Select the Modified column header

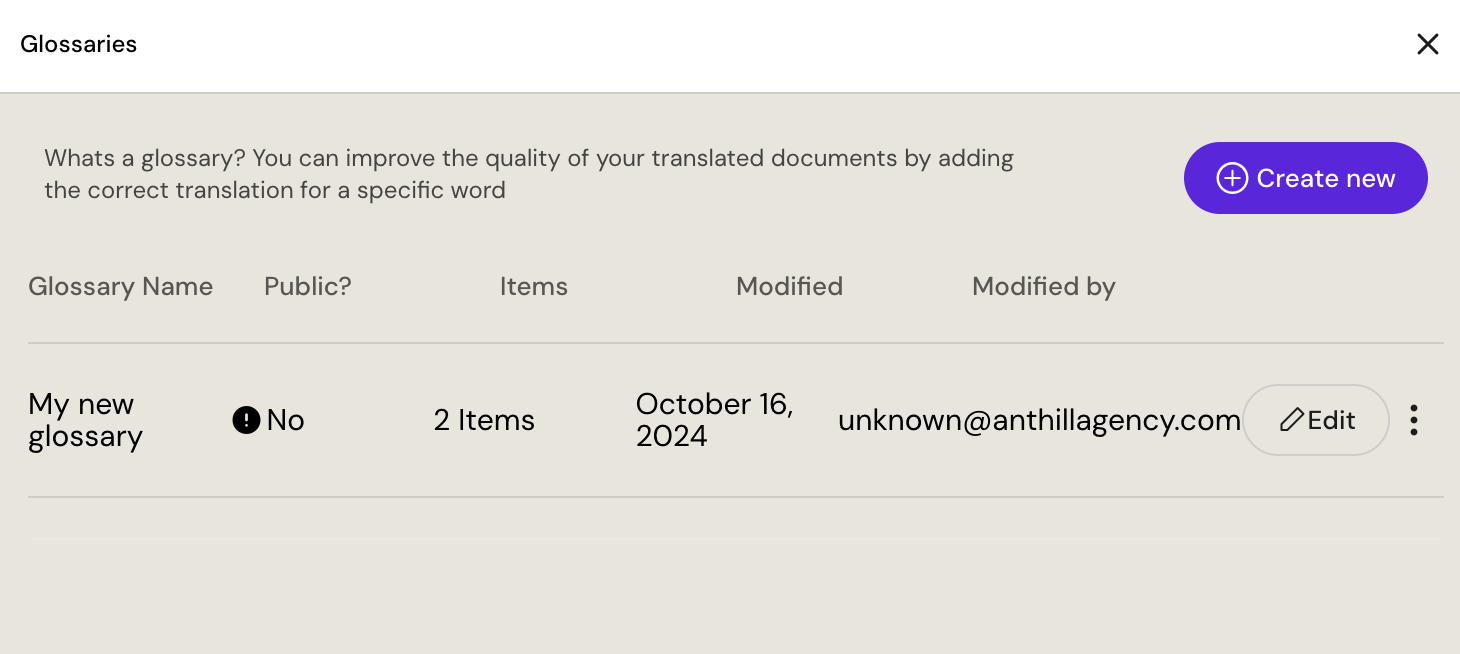tap(789, 286)
